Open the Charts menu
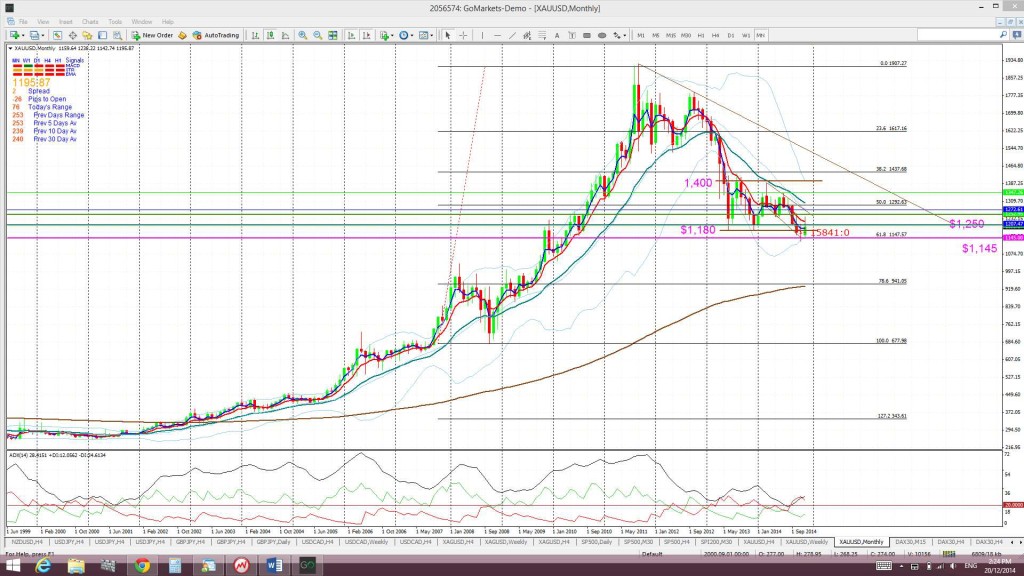Image resolution: width=1024 pixels, height=576 pixels. point(90,22)
